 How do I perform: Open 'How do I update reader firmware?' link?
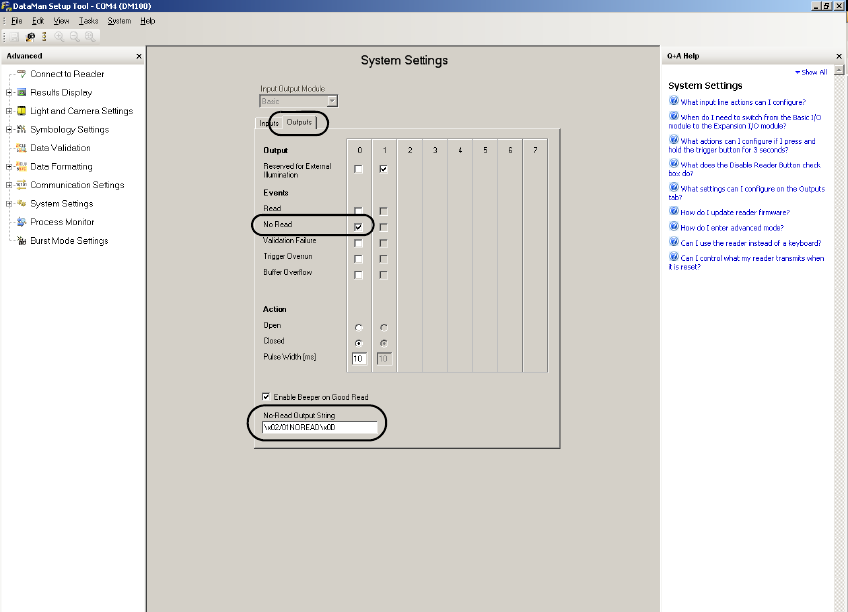(x=735, y=212)
